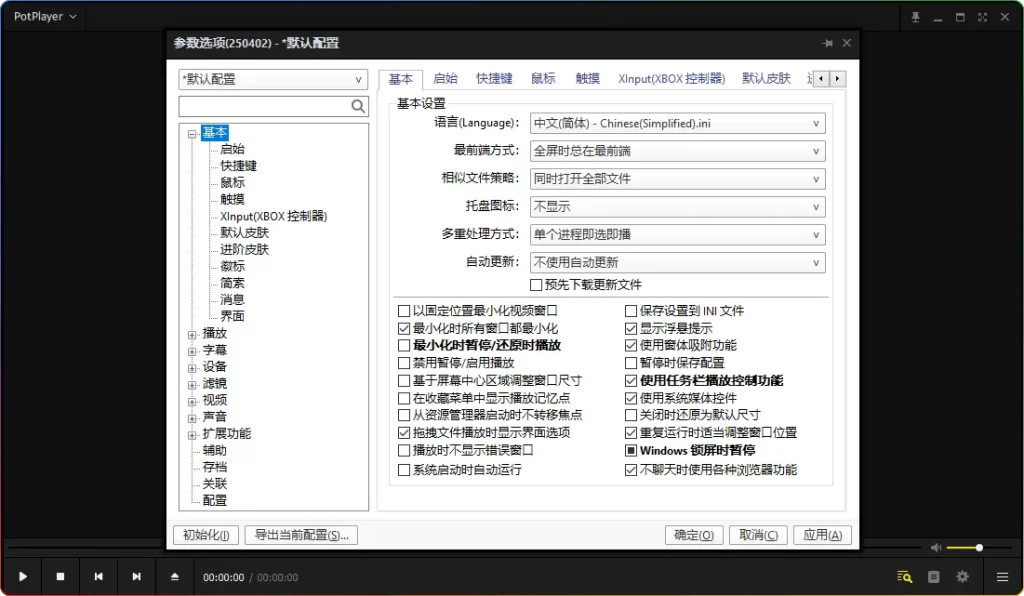Open the 语言(Language) dropdown
This screenshot has width=1024, height=596.
[x=677, y=123]
